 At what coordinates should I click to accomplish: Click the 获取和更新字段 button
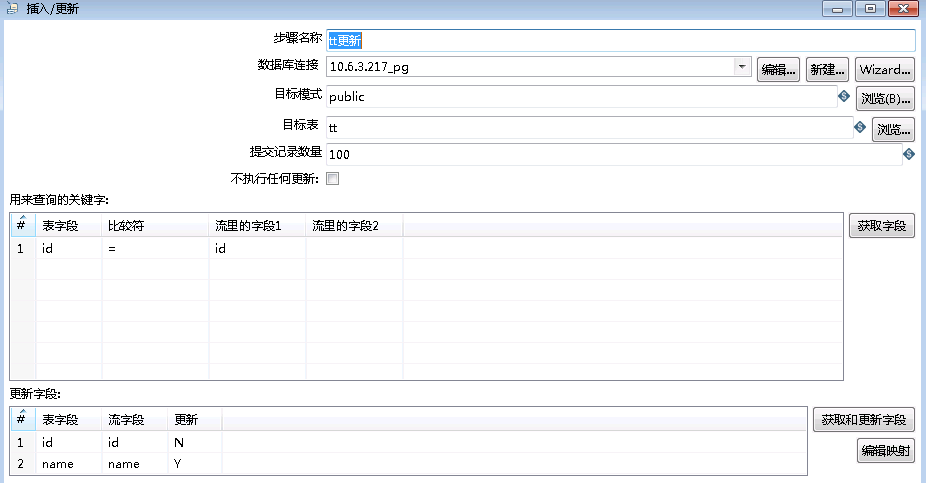(x=864, y=420)
